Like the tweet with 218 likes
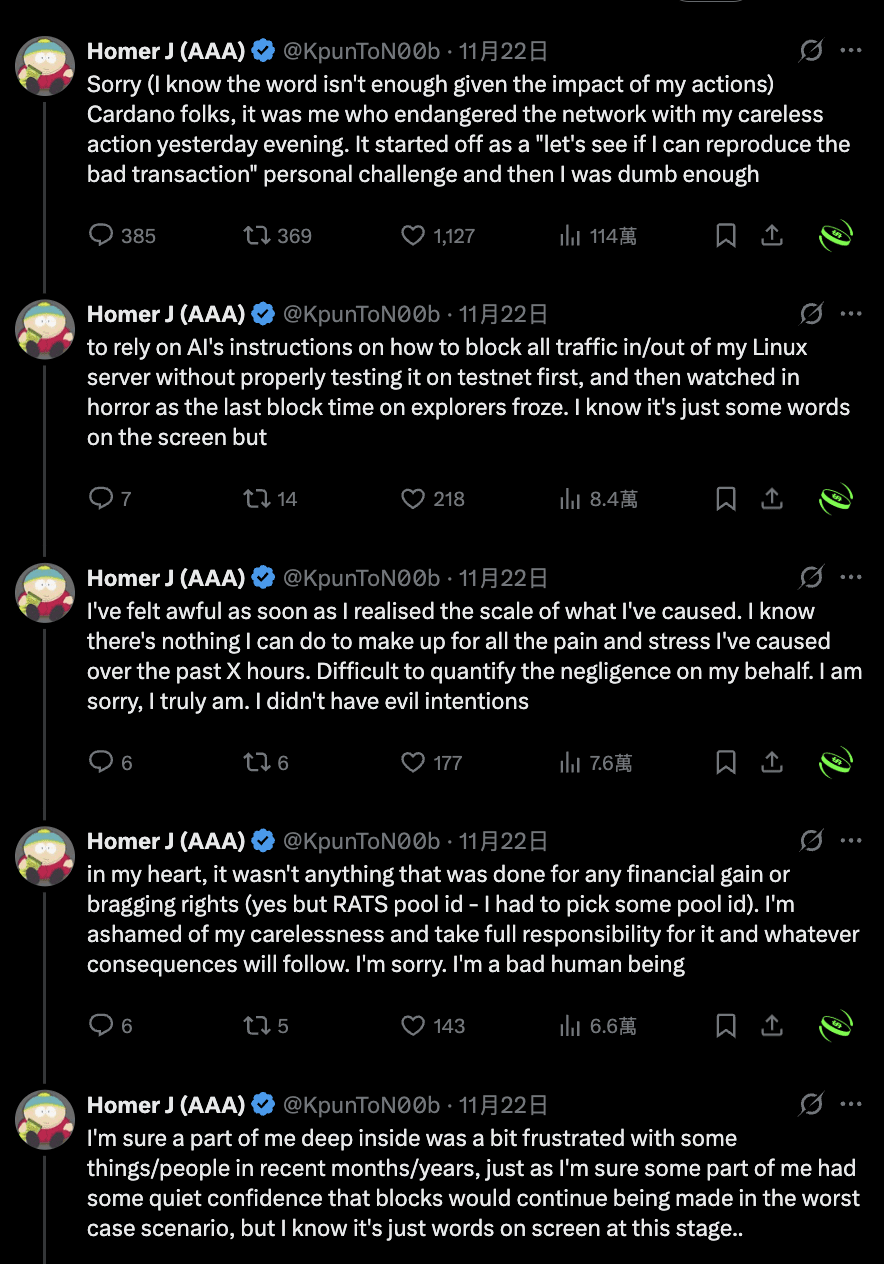The image size is (884, 1264). click(413, 498)
